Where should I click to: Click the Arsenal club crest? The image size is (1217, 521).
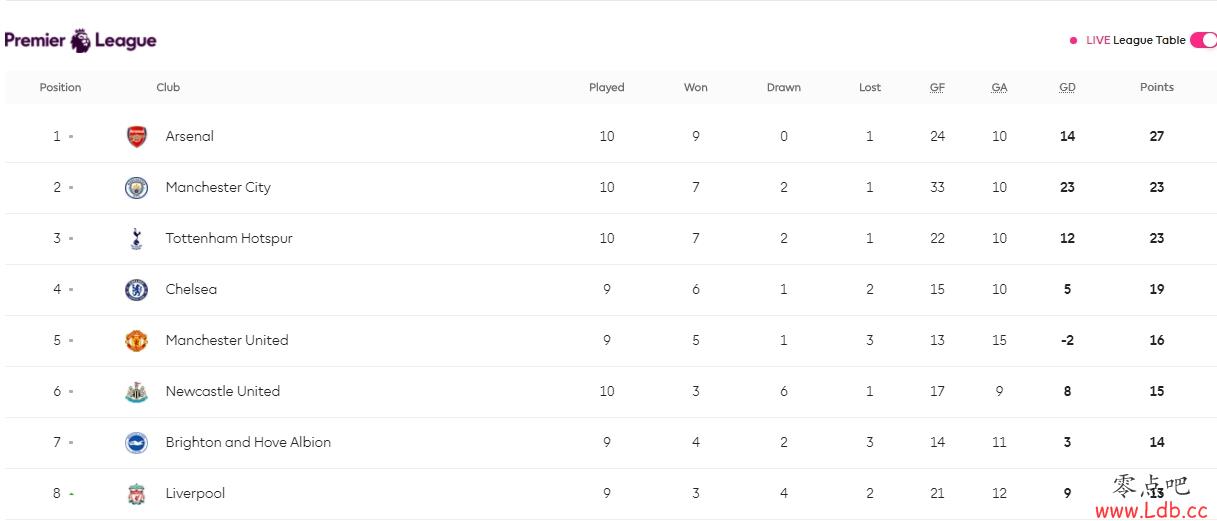(136, 137)
